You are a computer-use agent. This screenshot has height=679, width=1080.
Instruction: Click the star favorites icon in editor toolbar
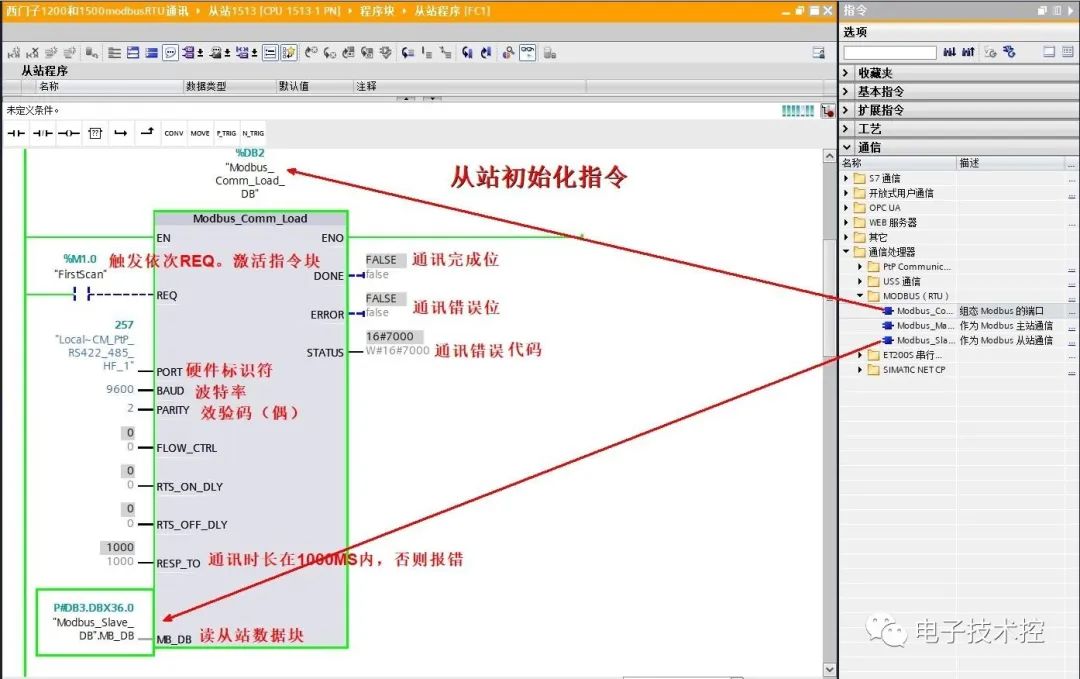(x=289, y=53)
